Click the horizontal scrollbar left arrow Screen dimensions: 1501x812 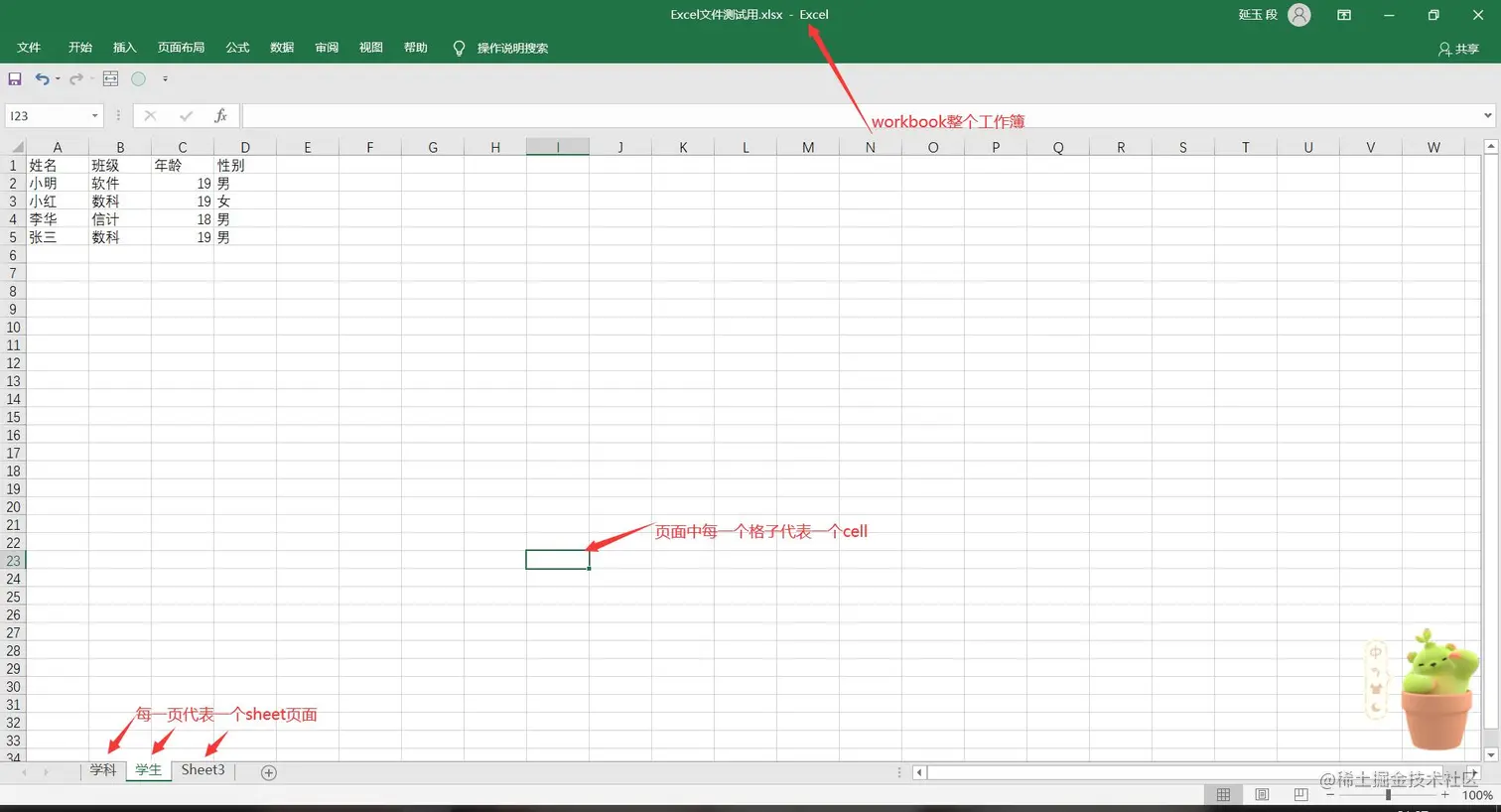pos(919,772)
